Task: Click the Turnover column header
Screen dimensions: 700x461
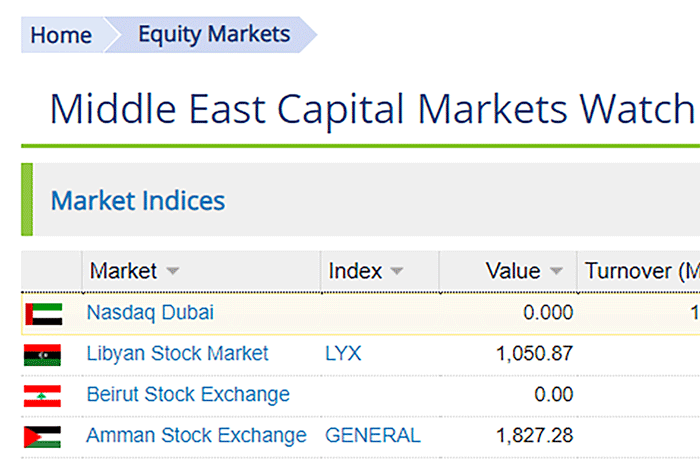Action: tap(639, 271)
